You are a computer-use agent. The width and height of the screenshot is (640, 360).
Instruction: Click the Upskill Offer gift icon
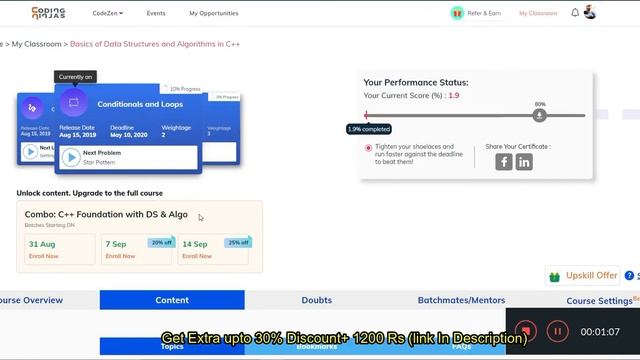tap(555, 277)
